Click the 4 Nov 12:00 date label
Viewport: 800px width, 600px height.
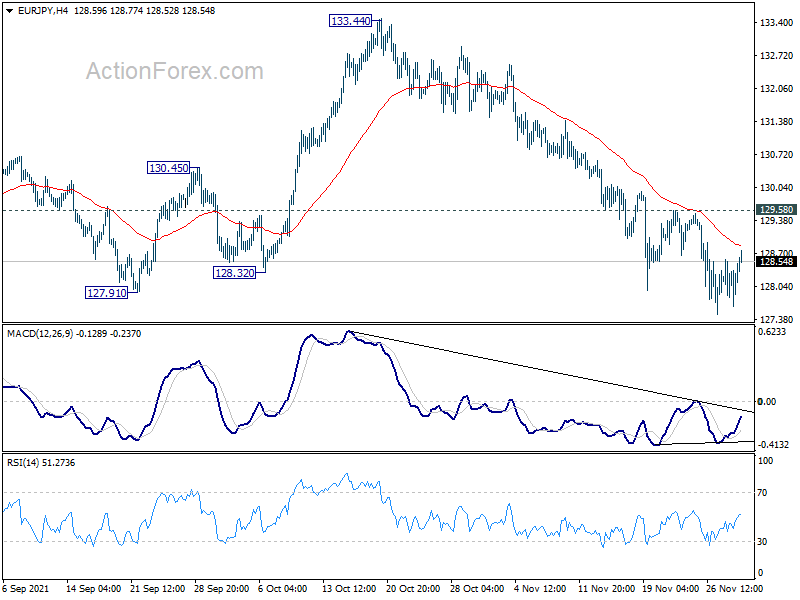[540, 589]
